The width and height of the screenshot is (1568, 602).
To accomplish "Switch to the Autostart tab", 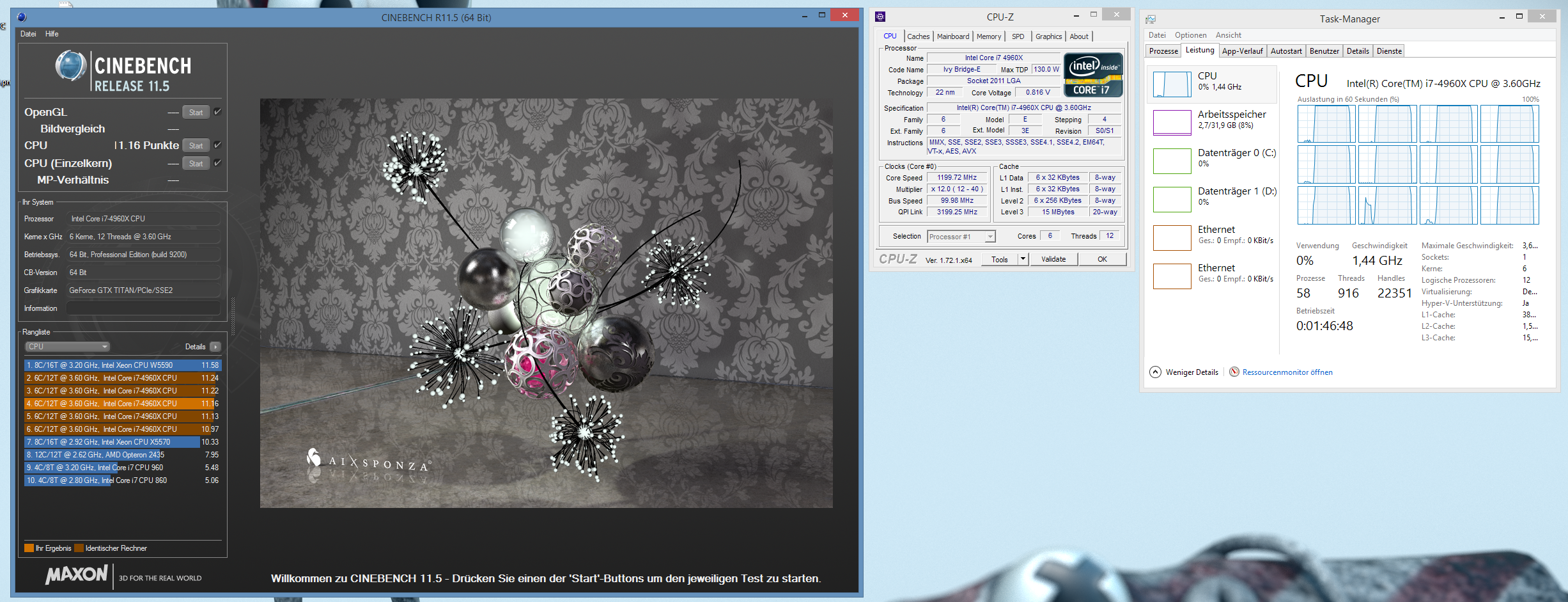I will point(1286,51).
